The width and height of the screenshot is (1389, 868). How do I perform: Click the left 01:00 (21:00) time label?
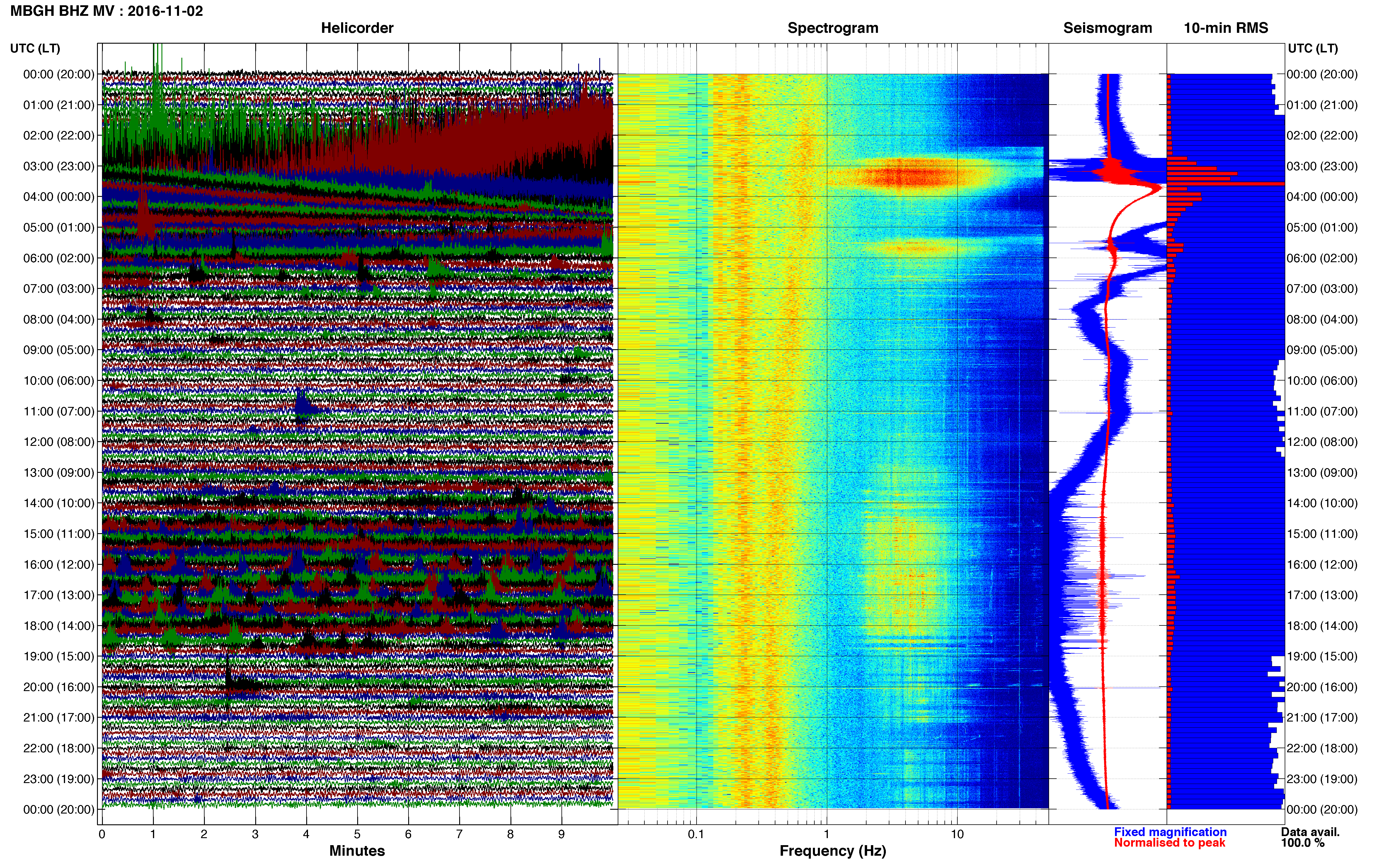[59, 105]
